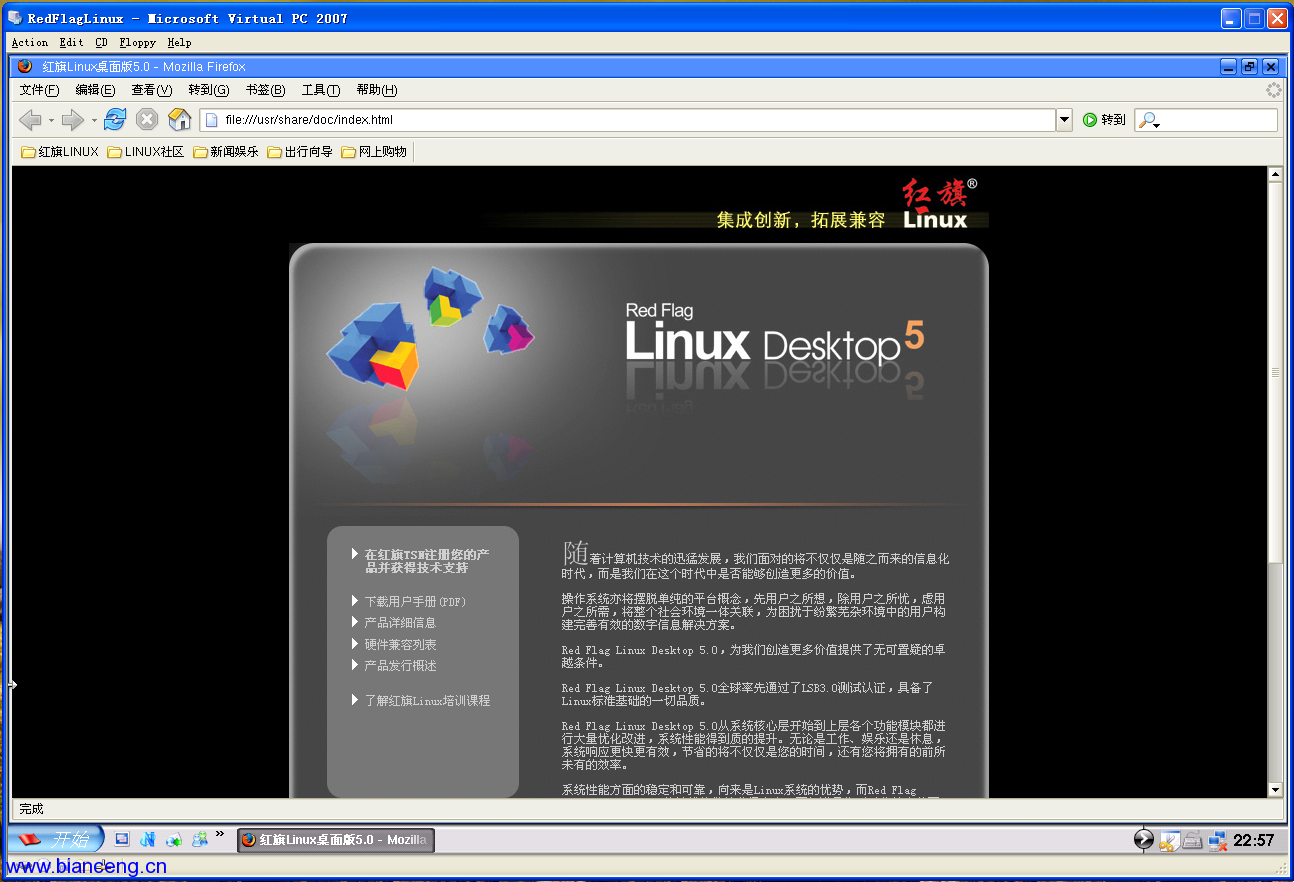Image resolution: width=1294 pixels, height=882 pixels.
Task: Click the 开始 start button
Action: [55, 839]
